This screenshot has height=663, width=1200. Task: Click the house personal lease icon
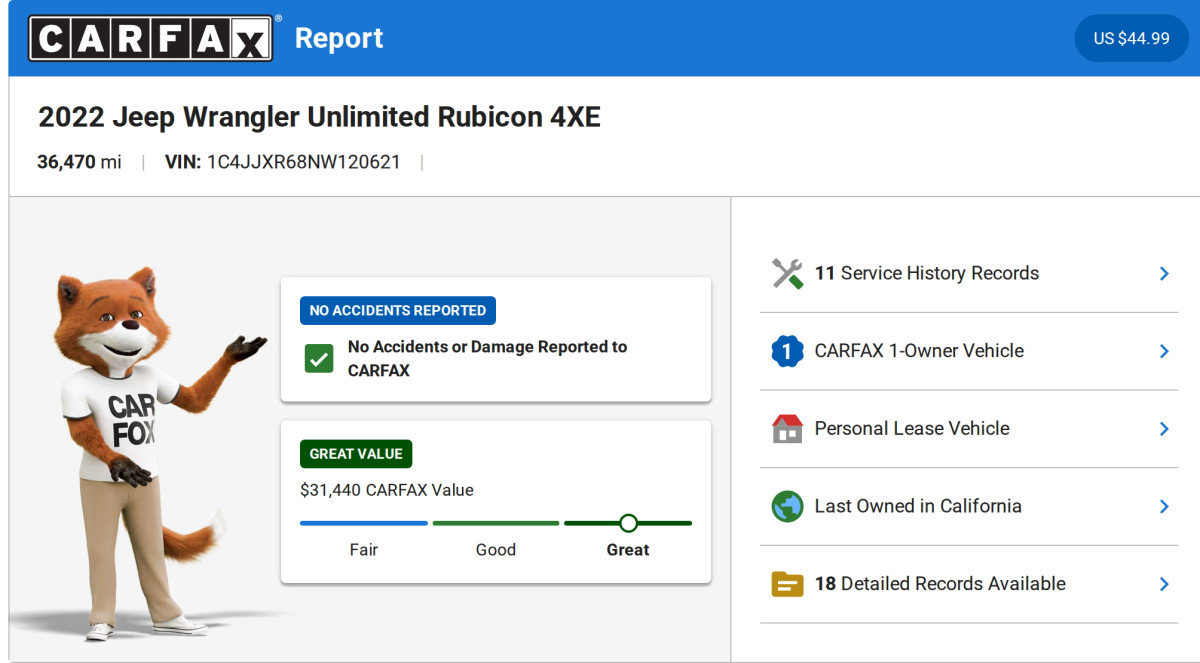788,428
